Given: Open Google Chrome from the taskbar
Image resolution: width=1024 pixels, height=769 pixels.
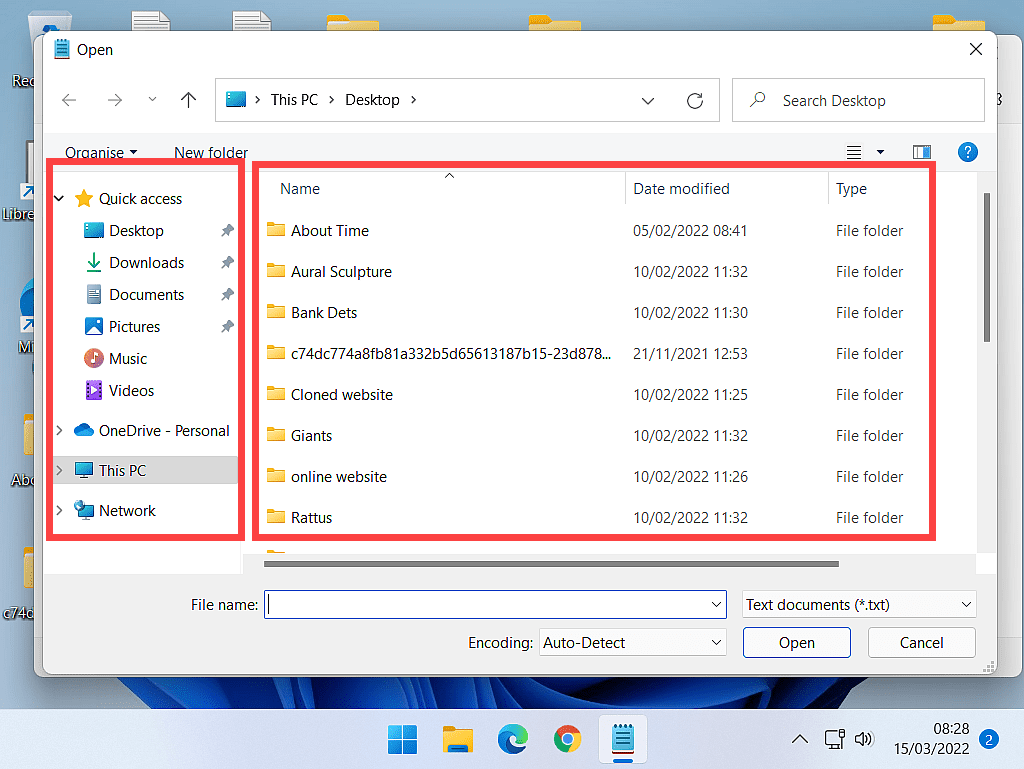Looking at the screenshot, I should point(568,740).
